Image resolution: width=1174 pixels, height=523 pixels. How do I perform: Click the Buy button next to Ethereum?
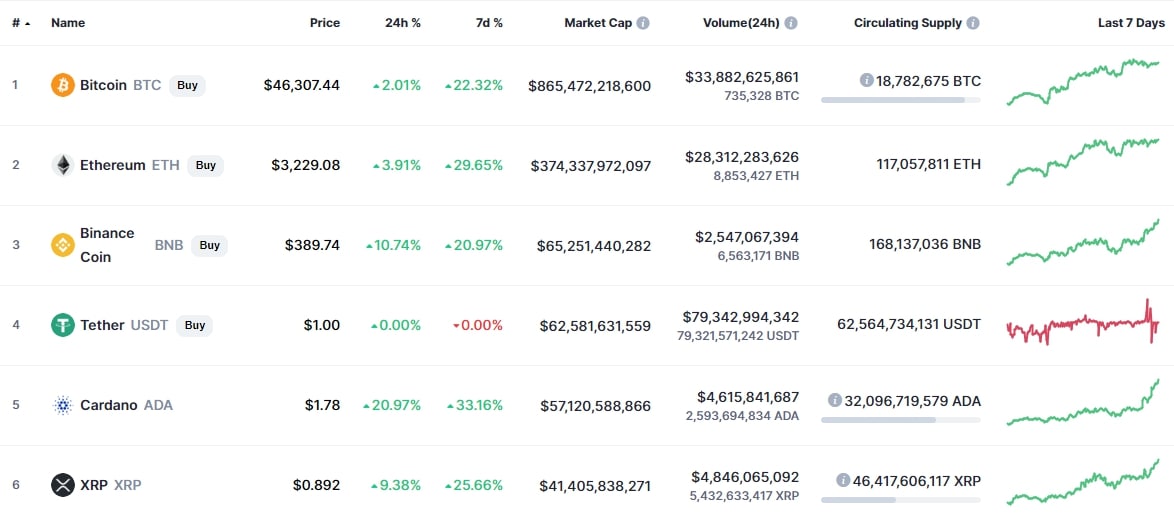206,165
